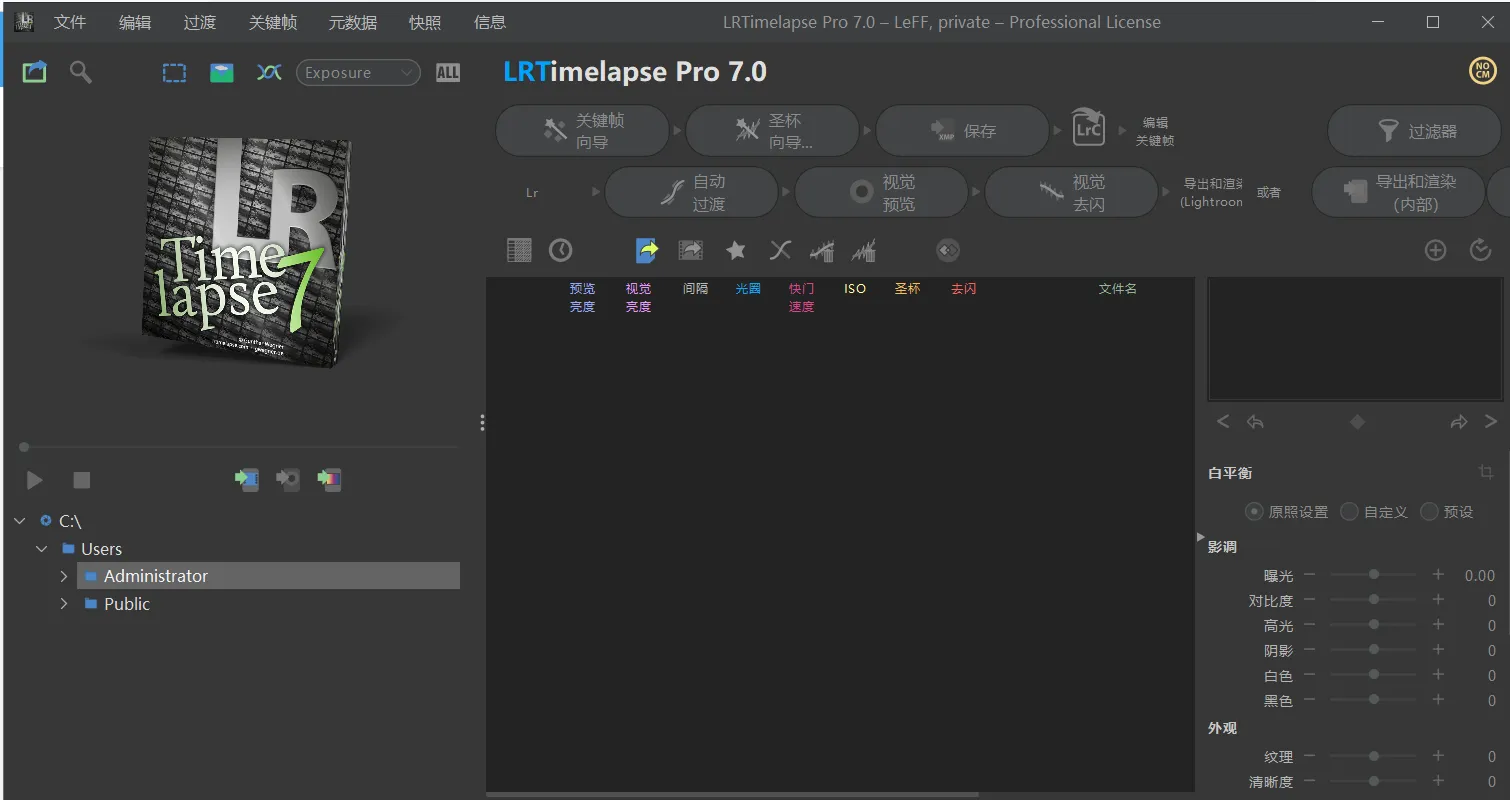Open the 文件 menu
1510x800 pixels.
[70, 22]
